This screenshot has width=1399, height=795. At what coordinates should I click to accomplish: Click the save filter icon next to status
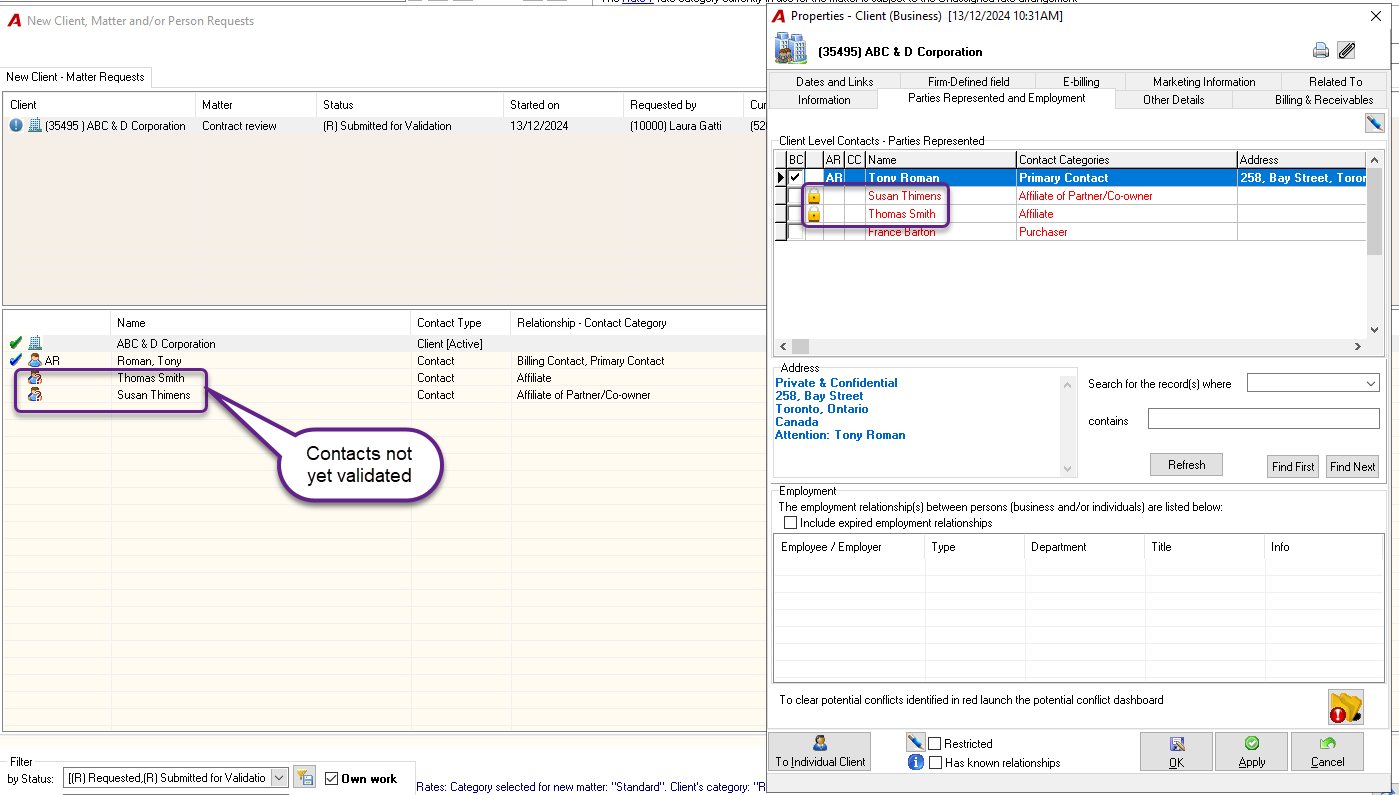click(x=305, y=777)
